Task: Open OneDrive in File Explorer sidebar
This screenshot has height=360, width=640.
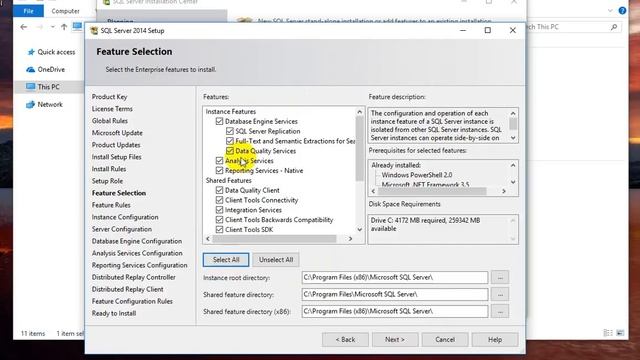Action: point(46,69)
